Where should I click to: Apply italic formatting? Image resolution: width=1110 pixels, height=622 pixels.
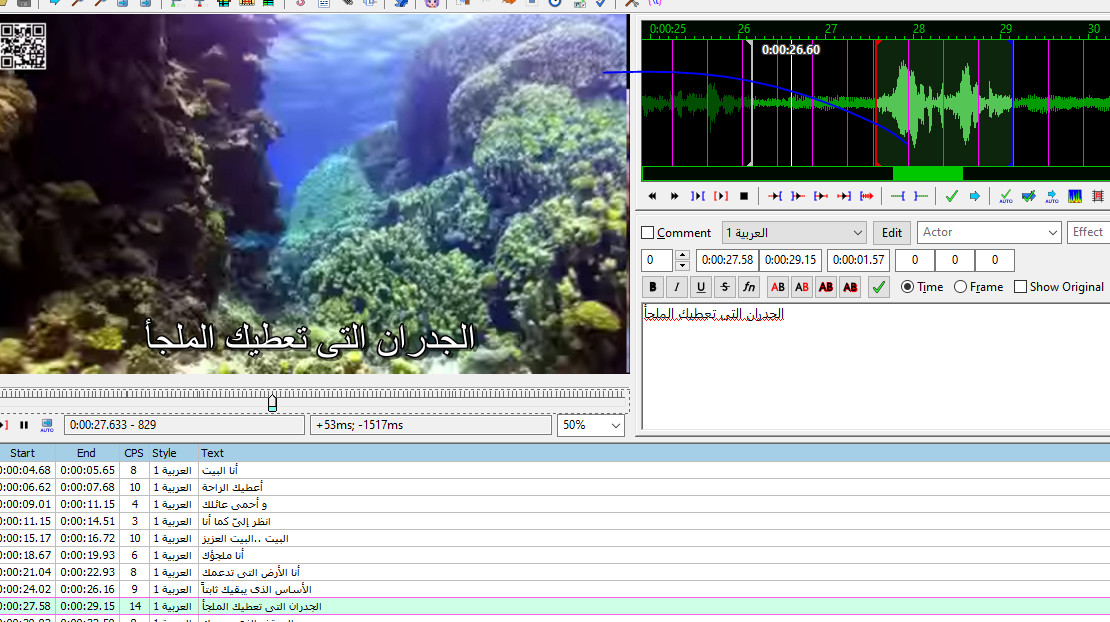point(677,287)
